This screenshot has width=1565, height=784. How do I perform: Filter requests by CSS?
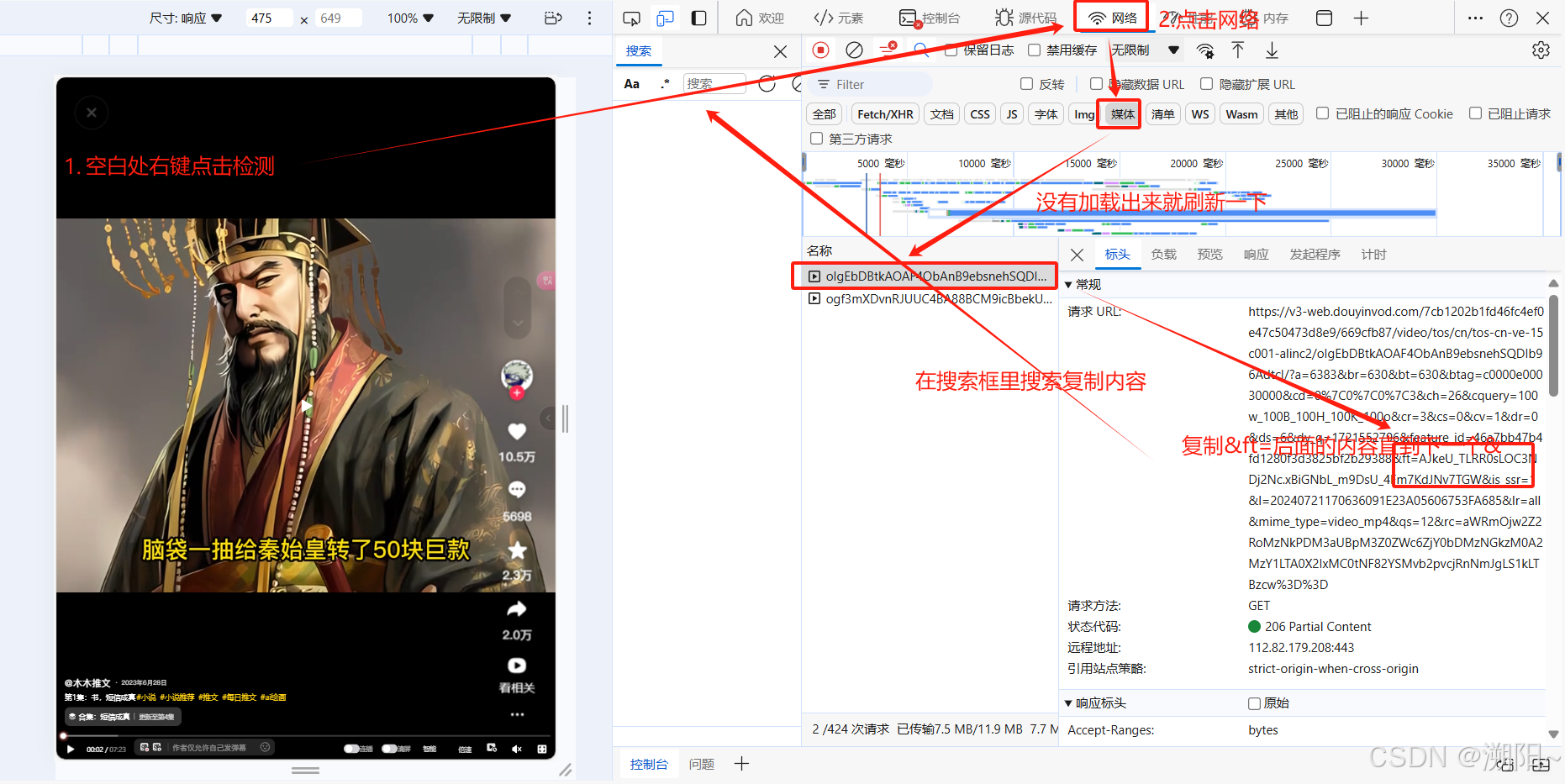tap(980, 114)
